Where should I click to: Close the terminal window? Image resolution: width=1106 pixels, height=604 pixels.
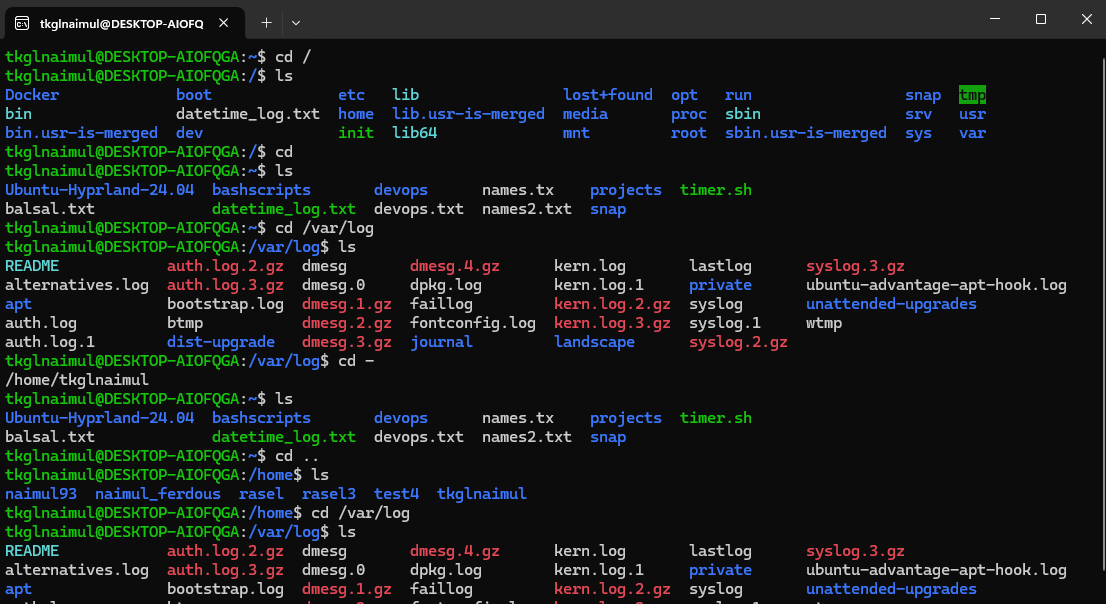1086,20
